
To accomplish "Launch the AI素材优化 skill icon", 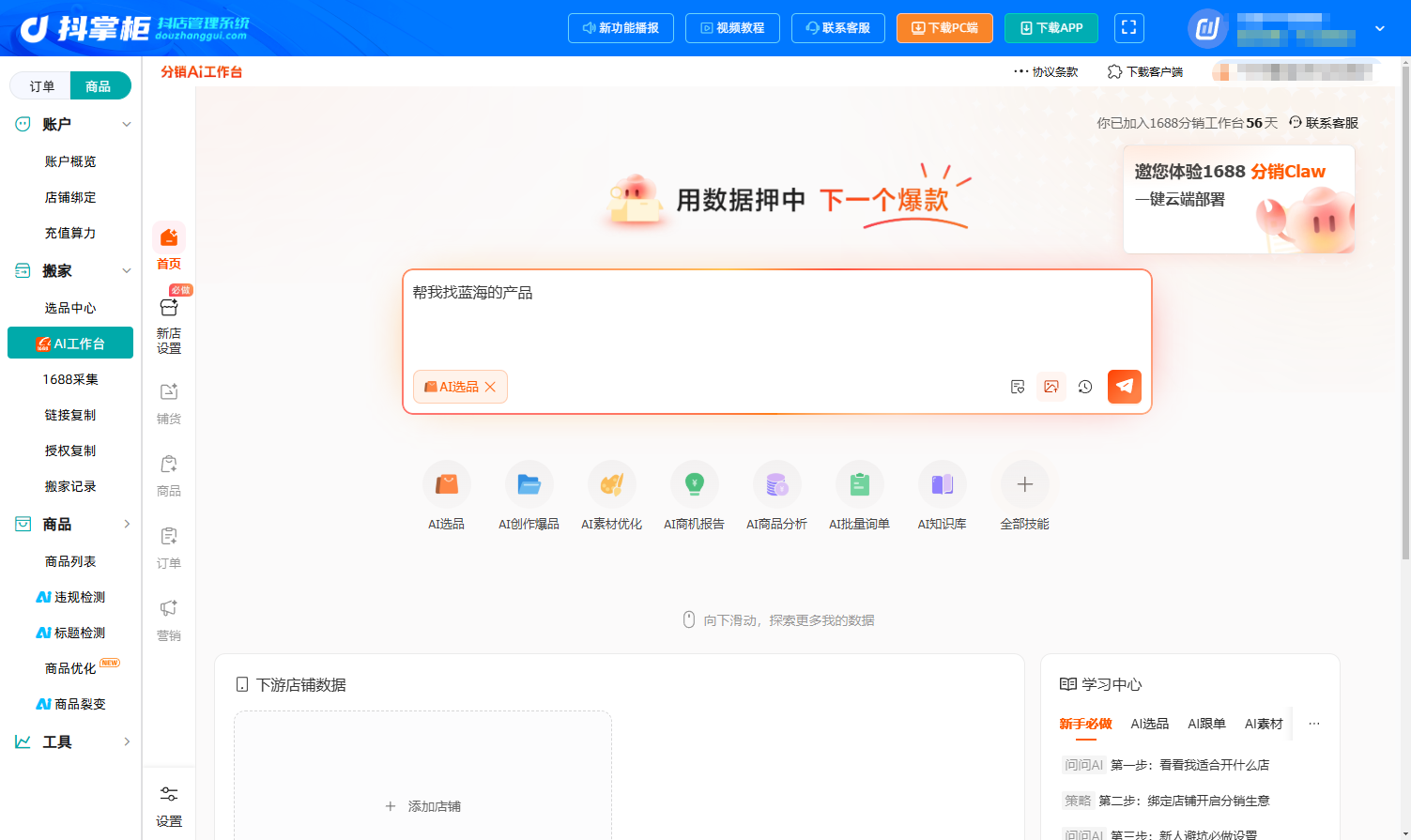I will (x=612, y=484).
